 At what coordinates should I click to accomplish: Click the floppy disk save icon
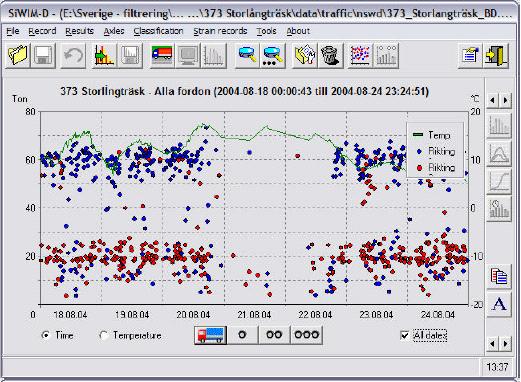point(43,55)
